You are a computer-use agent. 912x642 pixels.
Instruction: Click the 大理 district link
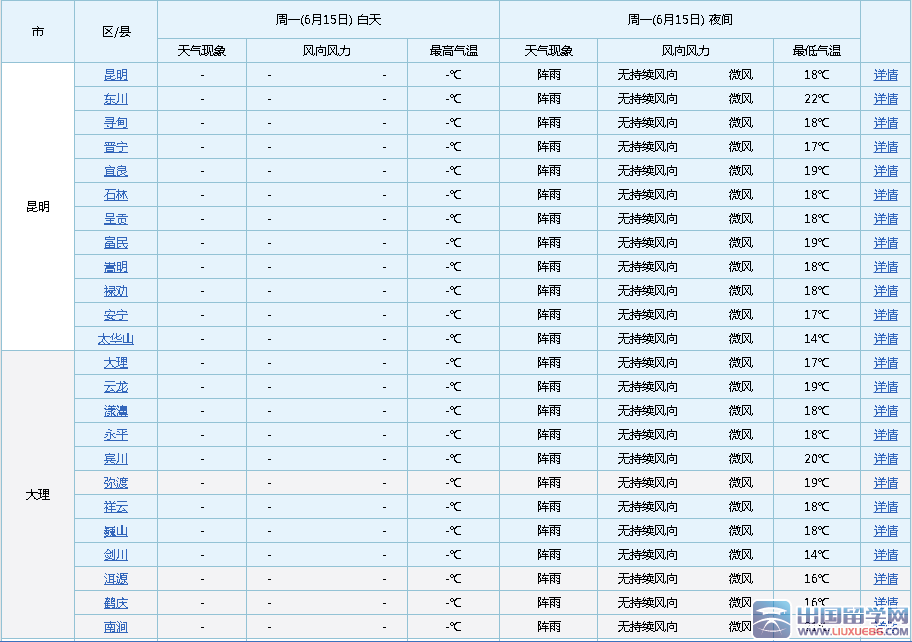click(116, 363)
